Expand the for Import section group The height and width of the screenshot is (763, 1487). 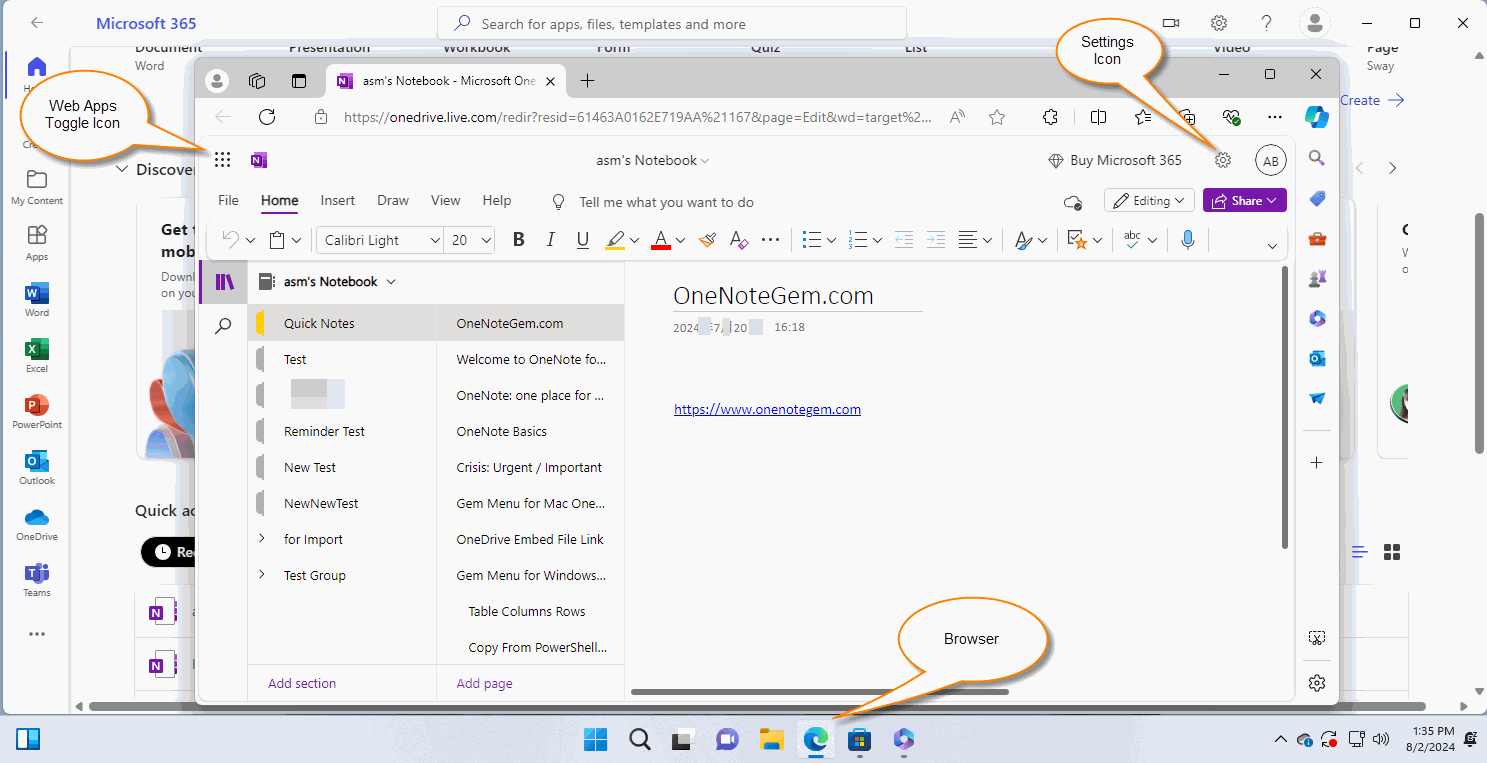click(x=262, y=539)
